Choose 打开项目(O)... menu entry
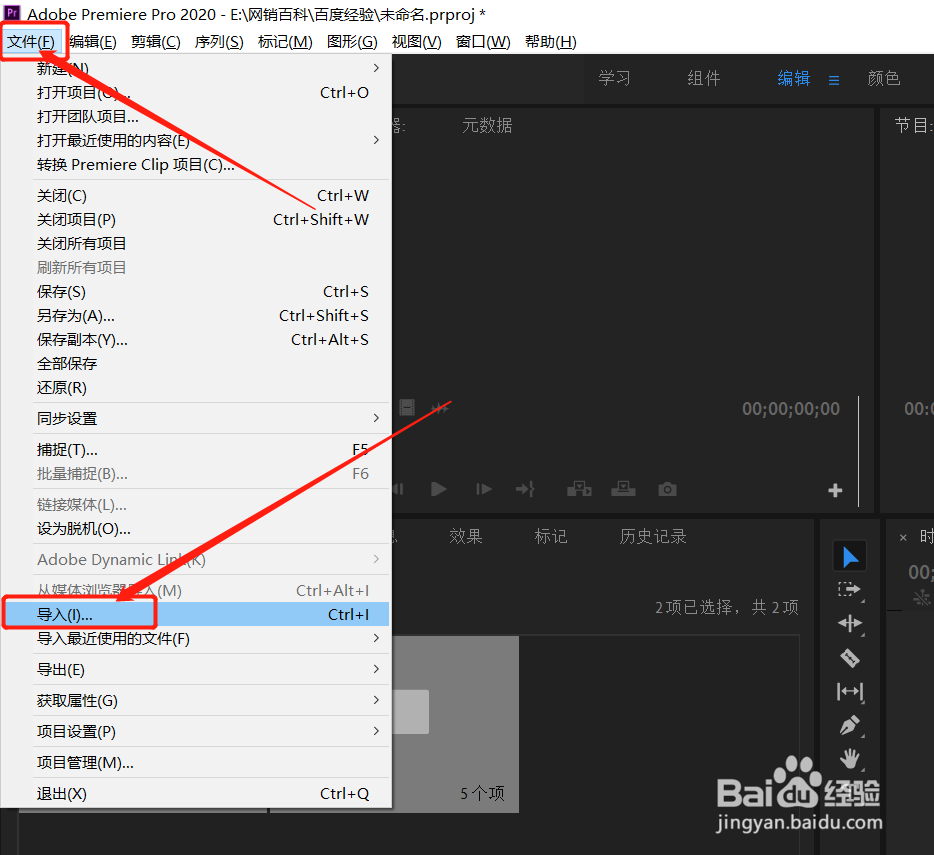Screen dimensions: 934x855 click(196, 92)
